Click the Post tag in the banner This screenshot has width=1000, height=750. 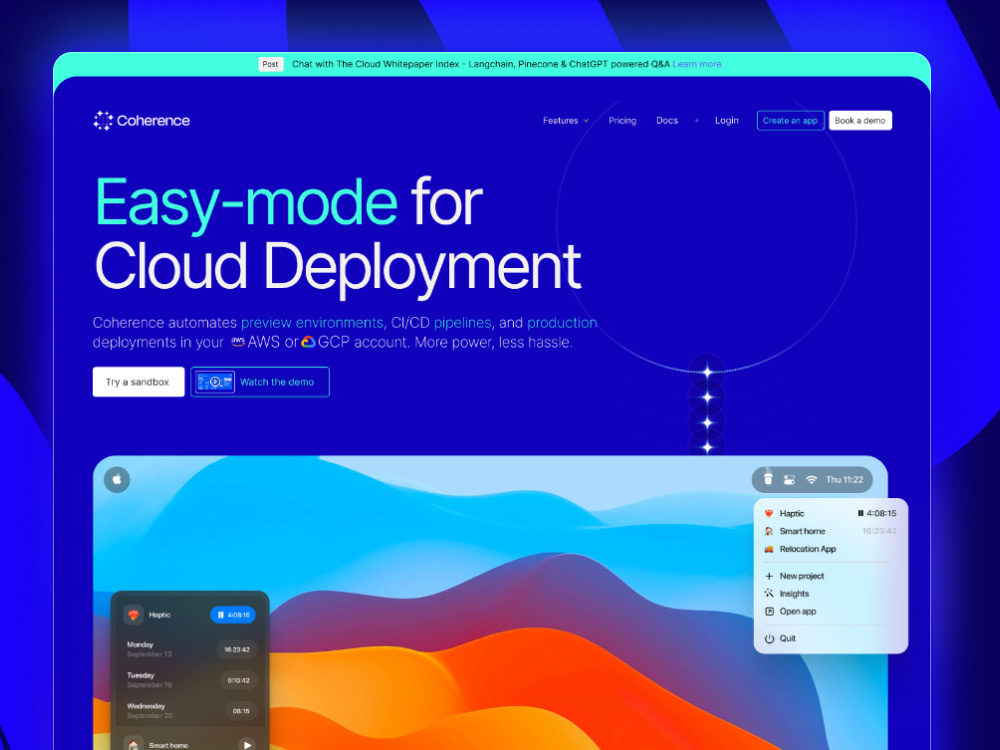(x=270, y=64)
